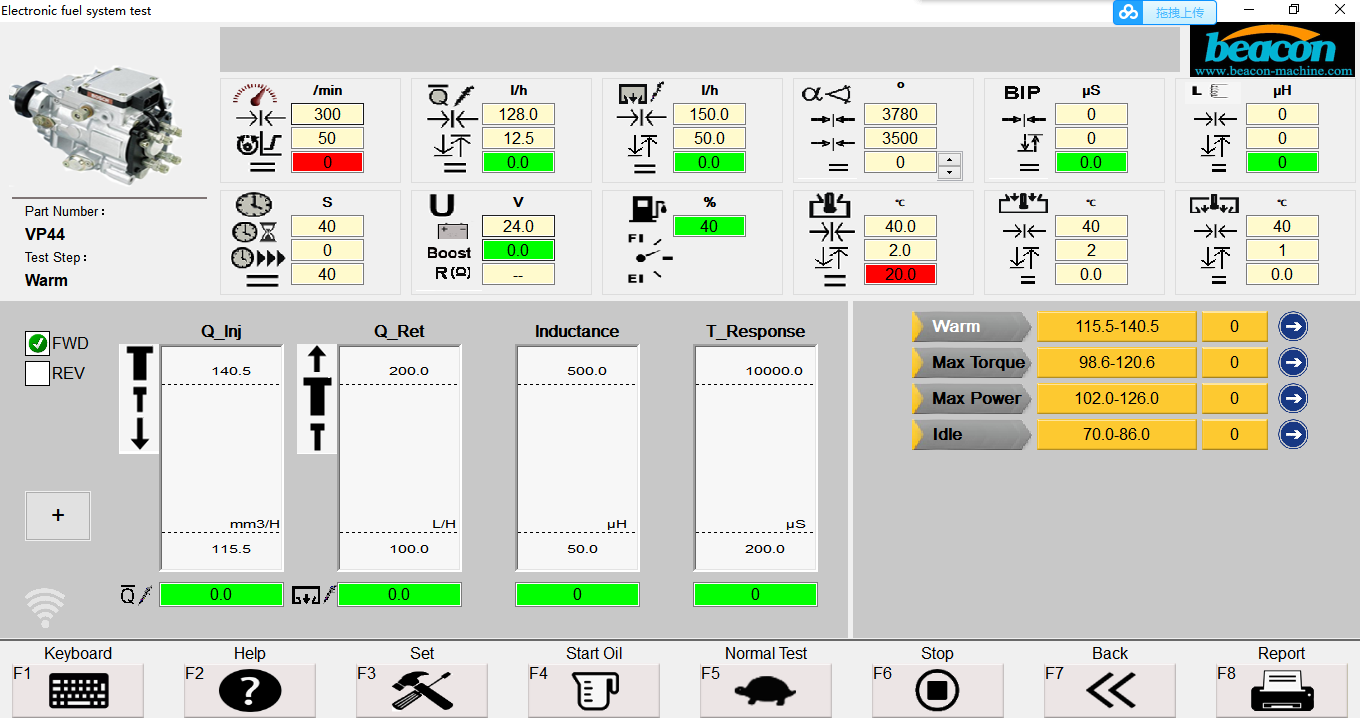This screenshot has height=718, width=1360.
Task: Select the Idle test step
Action: (971, 434)
